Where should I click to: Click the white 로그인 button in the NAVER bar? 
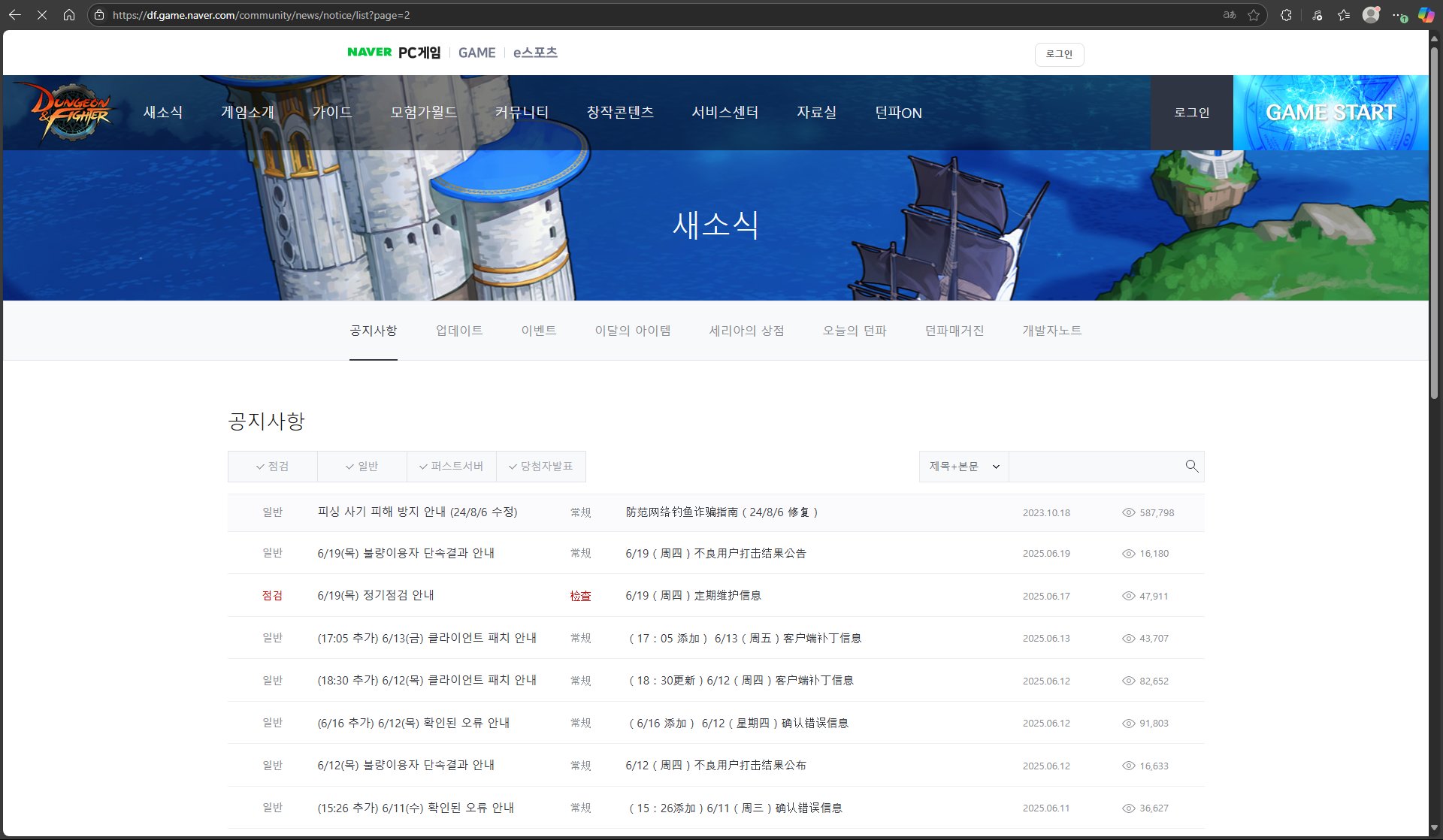pyautogui.click(x=1059, y=54)
